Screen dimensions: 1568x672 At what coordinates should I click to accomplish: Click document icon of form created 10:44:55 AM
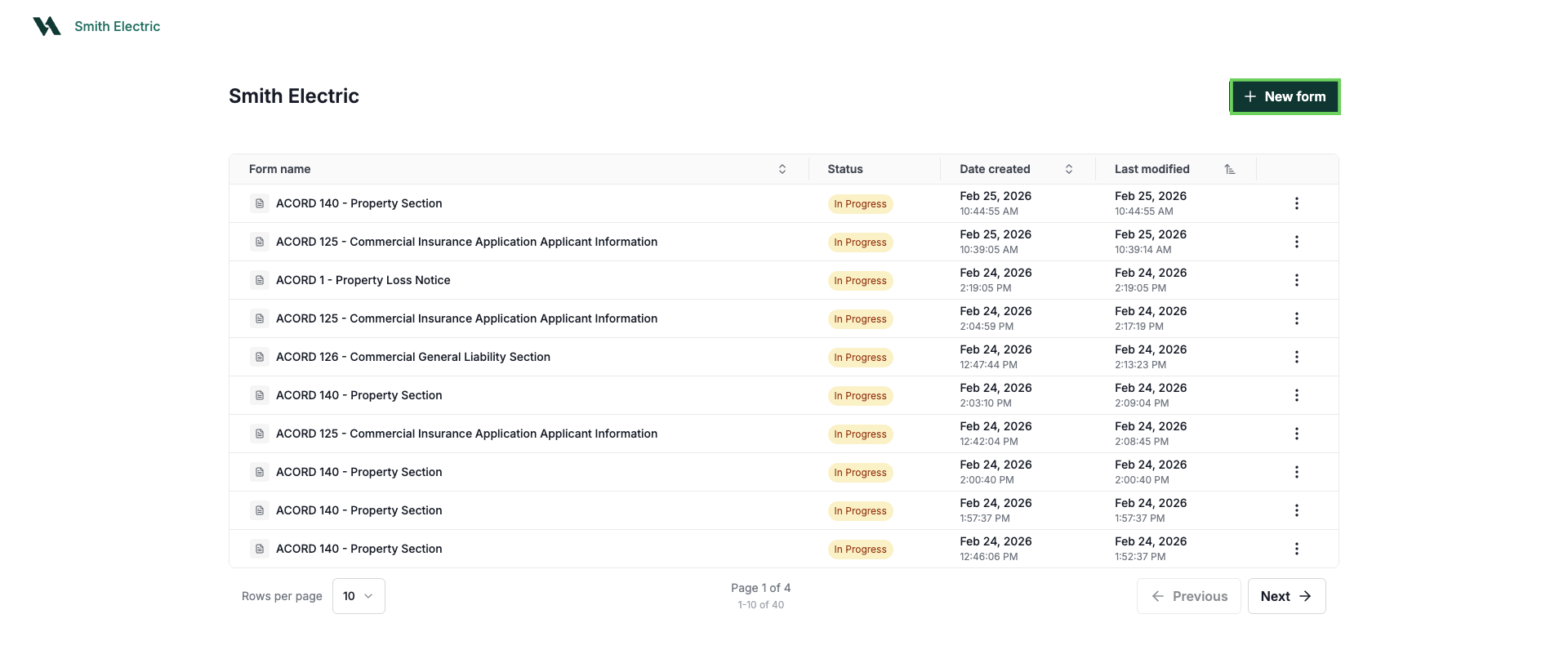(260, 203)
